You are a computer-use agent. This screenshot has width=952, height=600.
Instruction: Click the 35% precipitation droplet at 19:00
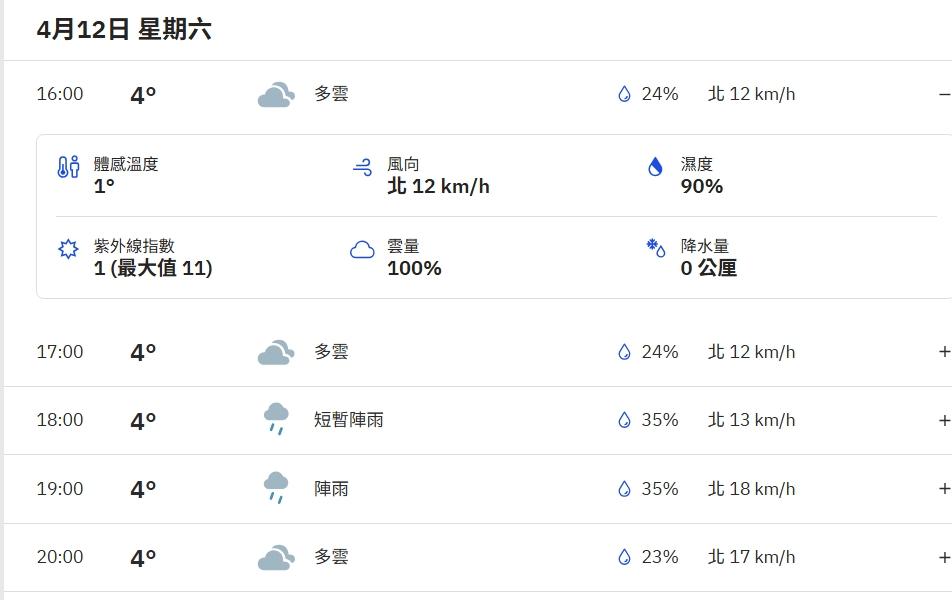pyautogui.click(x=624, y=489)
